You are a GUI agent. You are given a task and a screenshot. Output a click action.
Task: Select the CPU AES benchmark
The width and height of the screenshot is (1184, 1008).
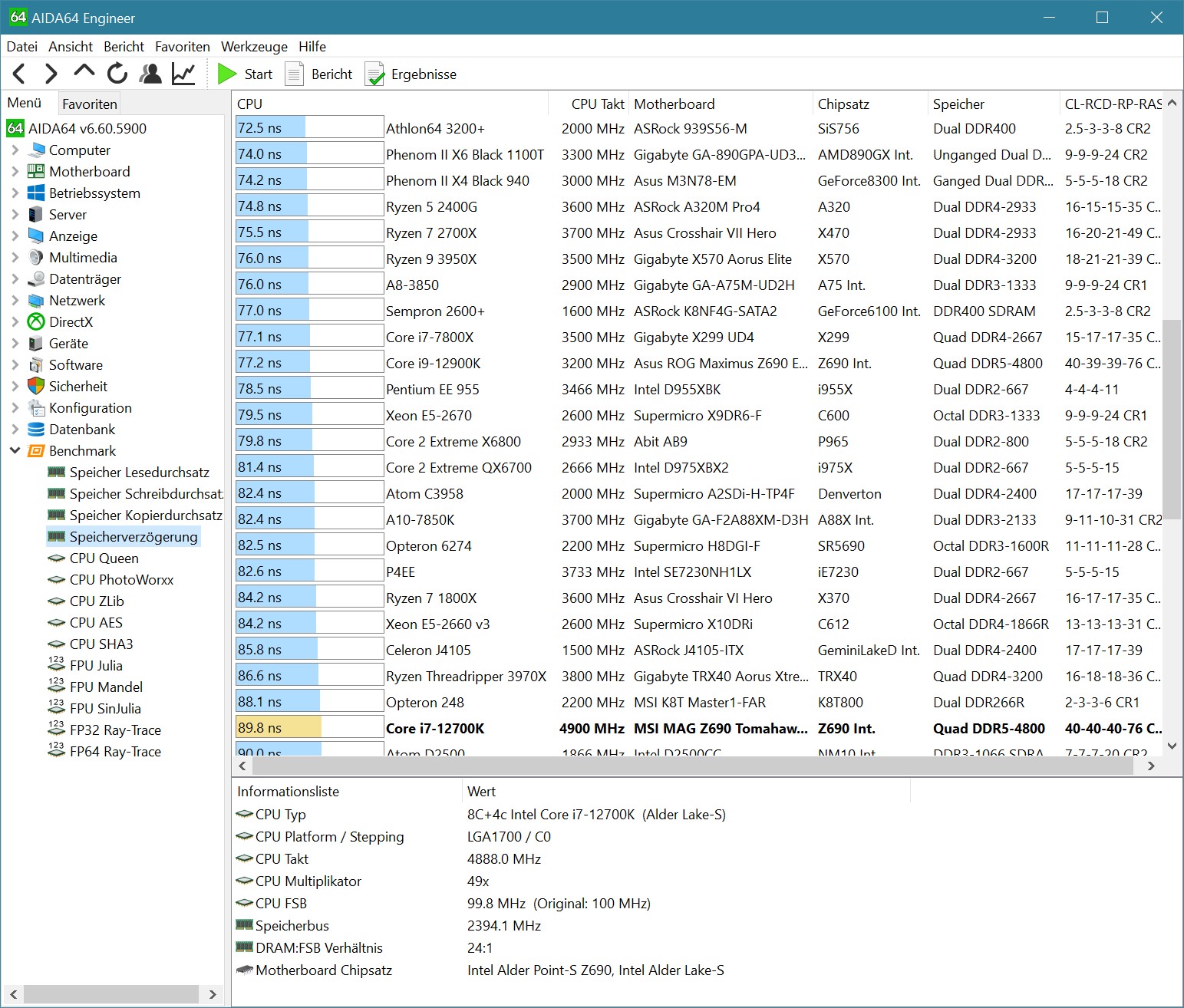point(96,623)
